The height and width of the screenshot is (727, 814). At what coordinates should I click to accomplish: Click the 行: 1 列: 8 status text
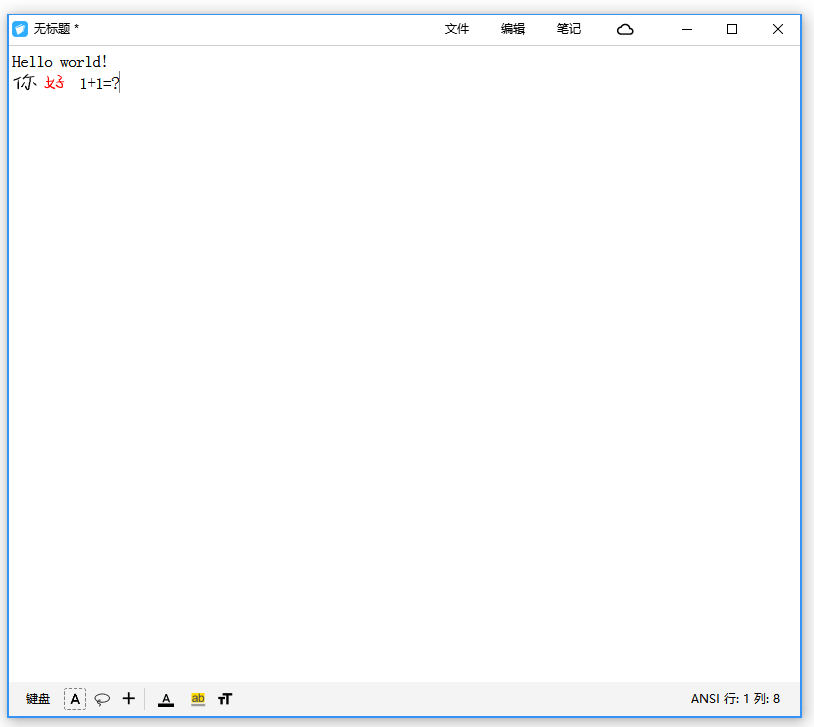point(752,699)
